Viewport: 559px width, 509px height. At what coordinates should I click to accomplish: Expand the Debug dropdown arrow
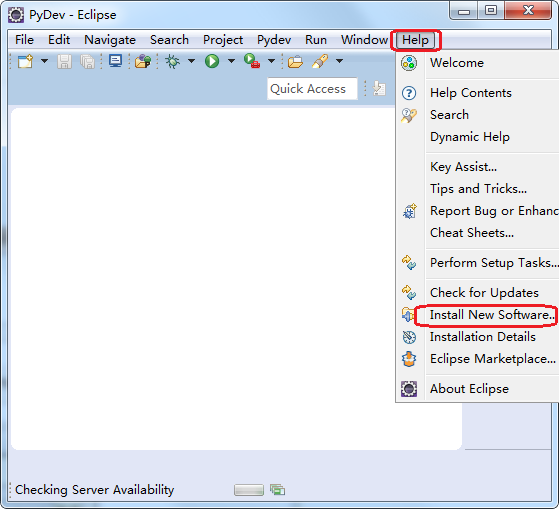pos(191,61)
